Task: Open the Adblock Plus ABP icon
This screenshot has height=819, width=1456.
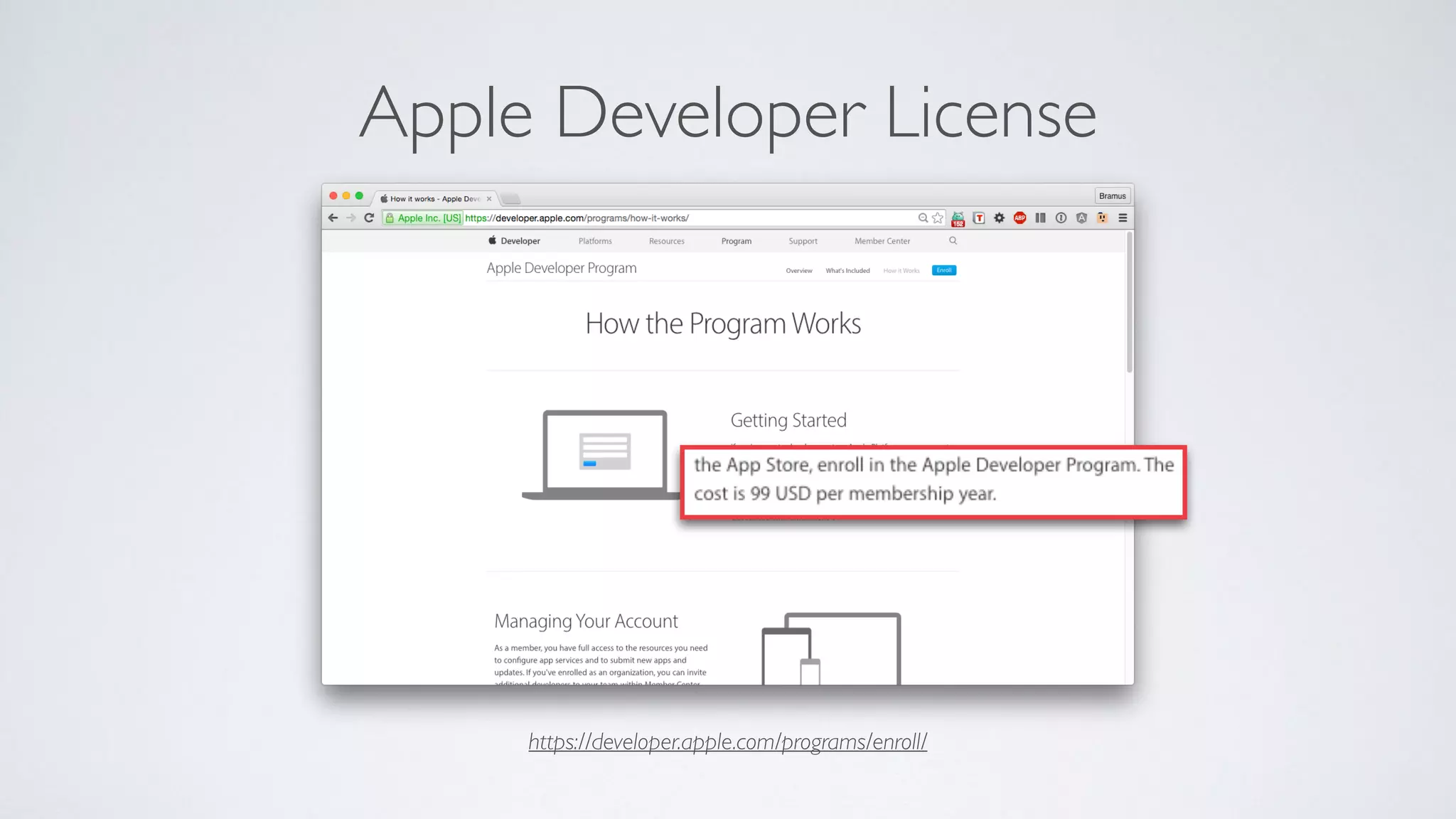Action: pyautogui.click(x=1020, y=218)
